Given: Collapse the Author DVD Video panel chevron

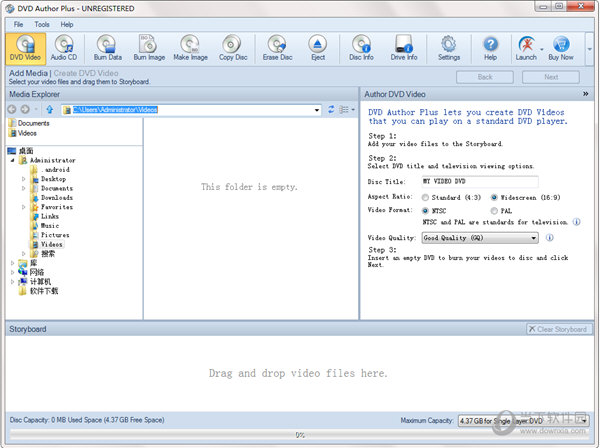Looking at the screenshot, I should (x=585, y=94).
